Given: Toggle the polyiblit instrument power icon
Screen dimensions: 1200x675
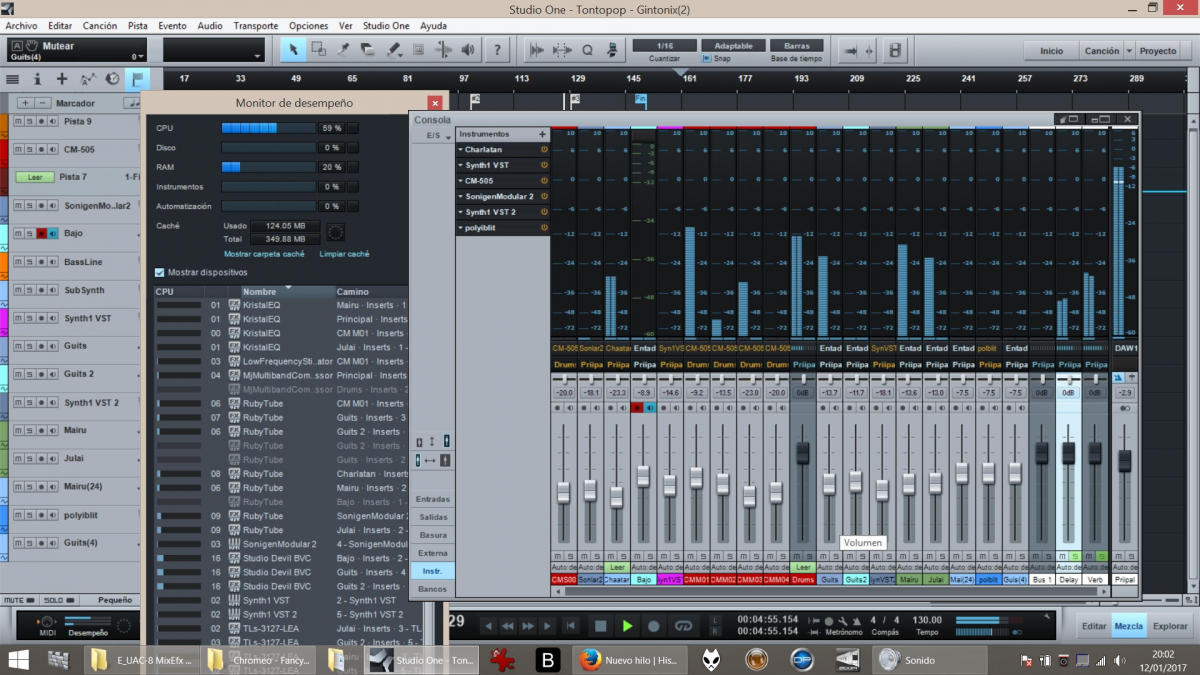Looking at the screenshot, I should tap(545, 228).
